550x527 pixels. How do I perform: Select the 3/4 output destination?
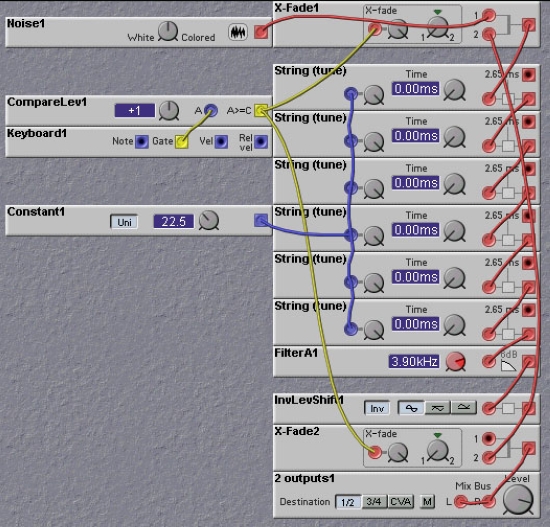tap(374, 502)
